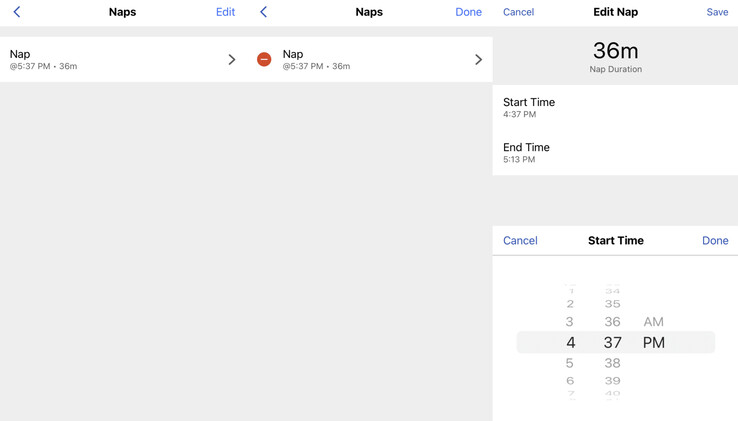Select the Start Time row
Screen dimensions: 738x421
click(x=615, y=107)
